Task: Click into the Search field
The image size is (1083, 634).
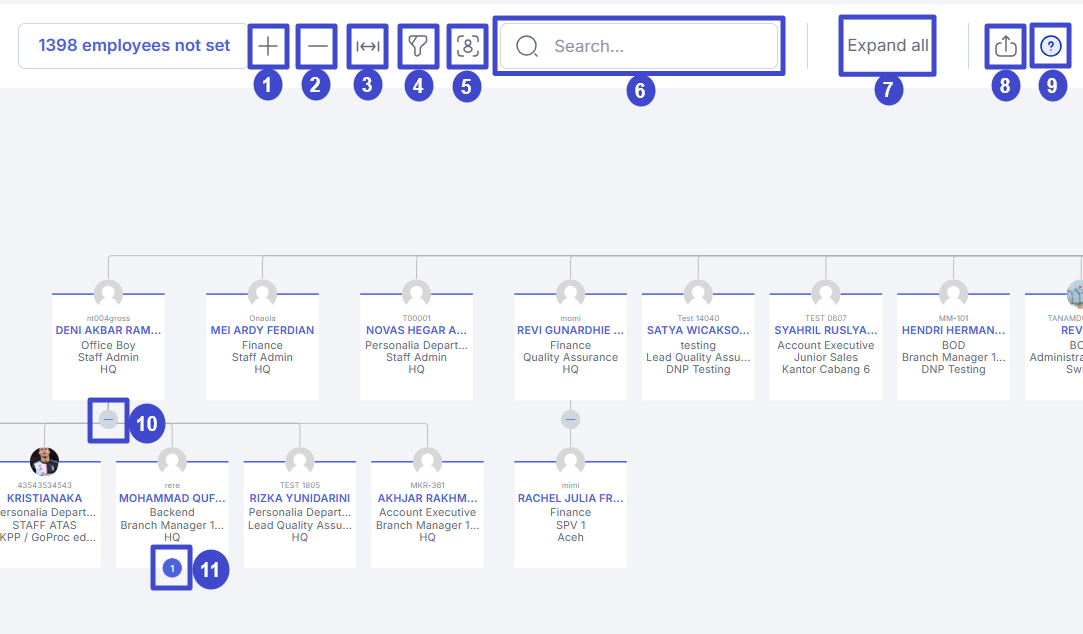Action: point(650,46)
